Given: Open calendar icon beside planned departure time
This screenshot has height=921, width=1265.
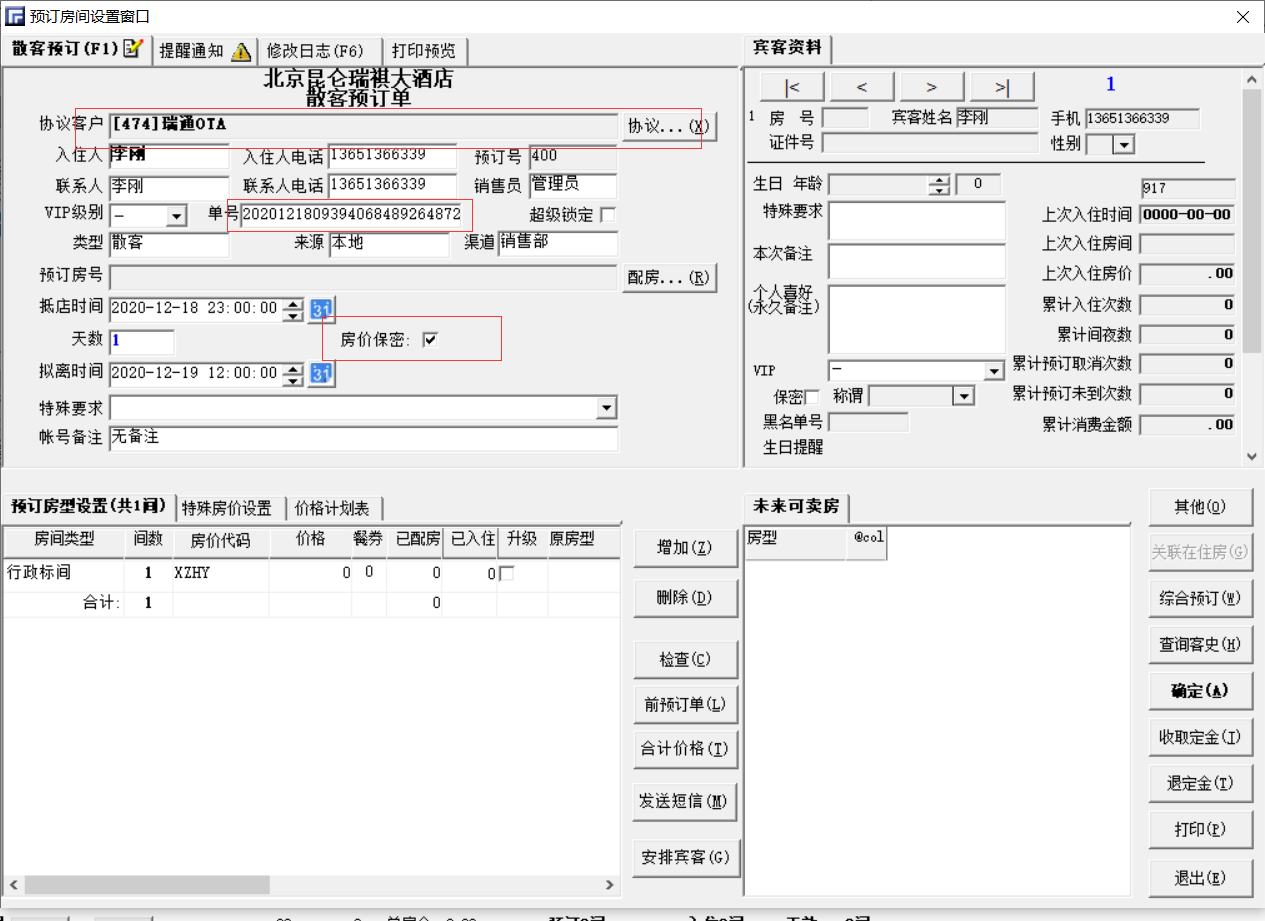Looking at the screenshot, I should point(322,374).
